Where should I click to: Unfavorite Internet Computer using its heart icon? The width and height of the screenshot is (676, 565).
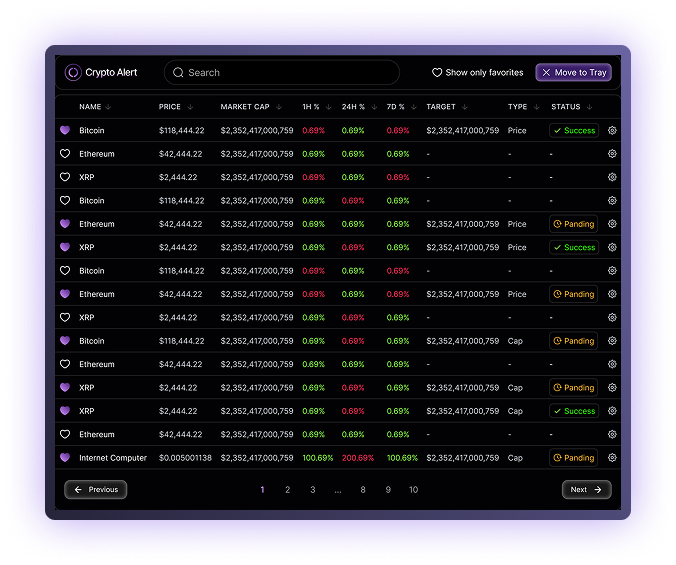65,458
